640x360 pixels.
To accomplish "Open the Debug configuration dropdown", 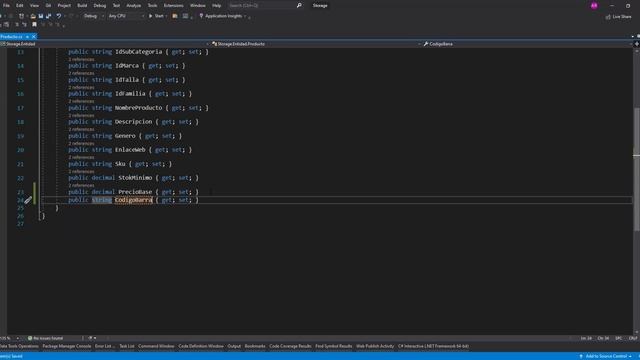I will pos(93,16).
